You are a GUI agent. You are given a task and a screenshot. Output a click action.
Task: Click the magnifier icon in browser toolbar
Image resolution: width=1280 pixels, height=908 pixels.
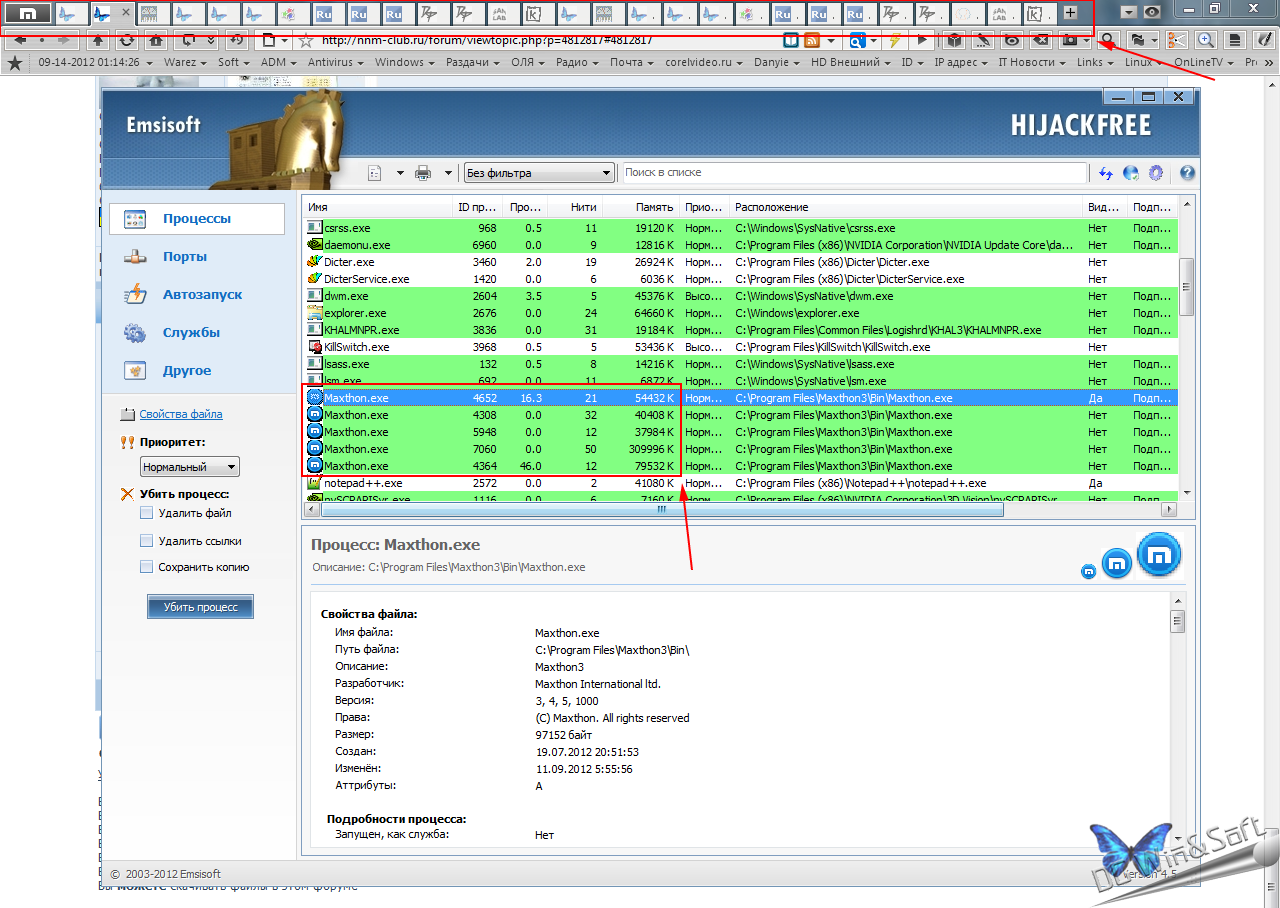(1108, 40)
